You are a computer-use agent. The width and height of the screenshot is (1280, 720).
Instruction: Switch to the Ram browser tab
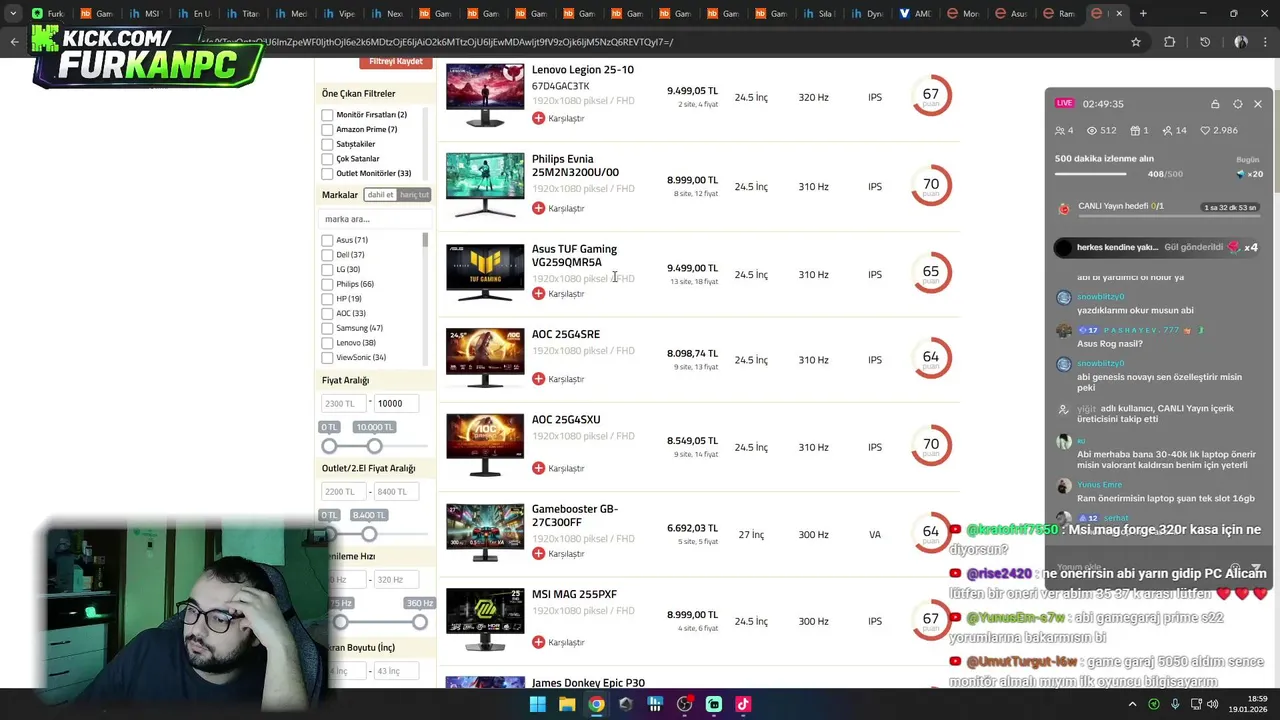[1058, 14]
